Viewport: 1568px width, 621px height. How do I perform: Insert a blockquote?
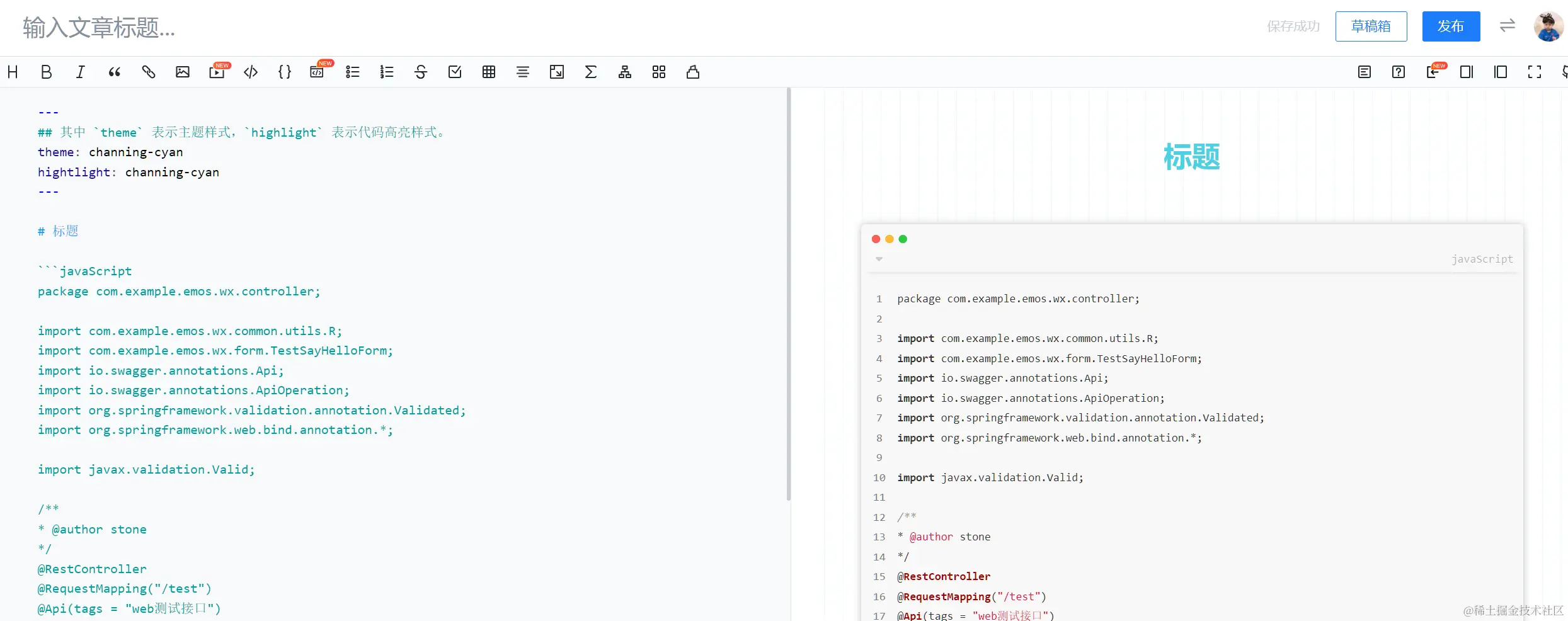tap(114, 72)
